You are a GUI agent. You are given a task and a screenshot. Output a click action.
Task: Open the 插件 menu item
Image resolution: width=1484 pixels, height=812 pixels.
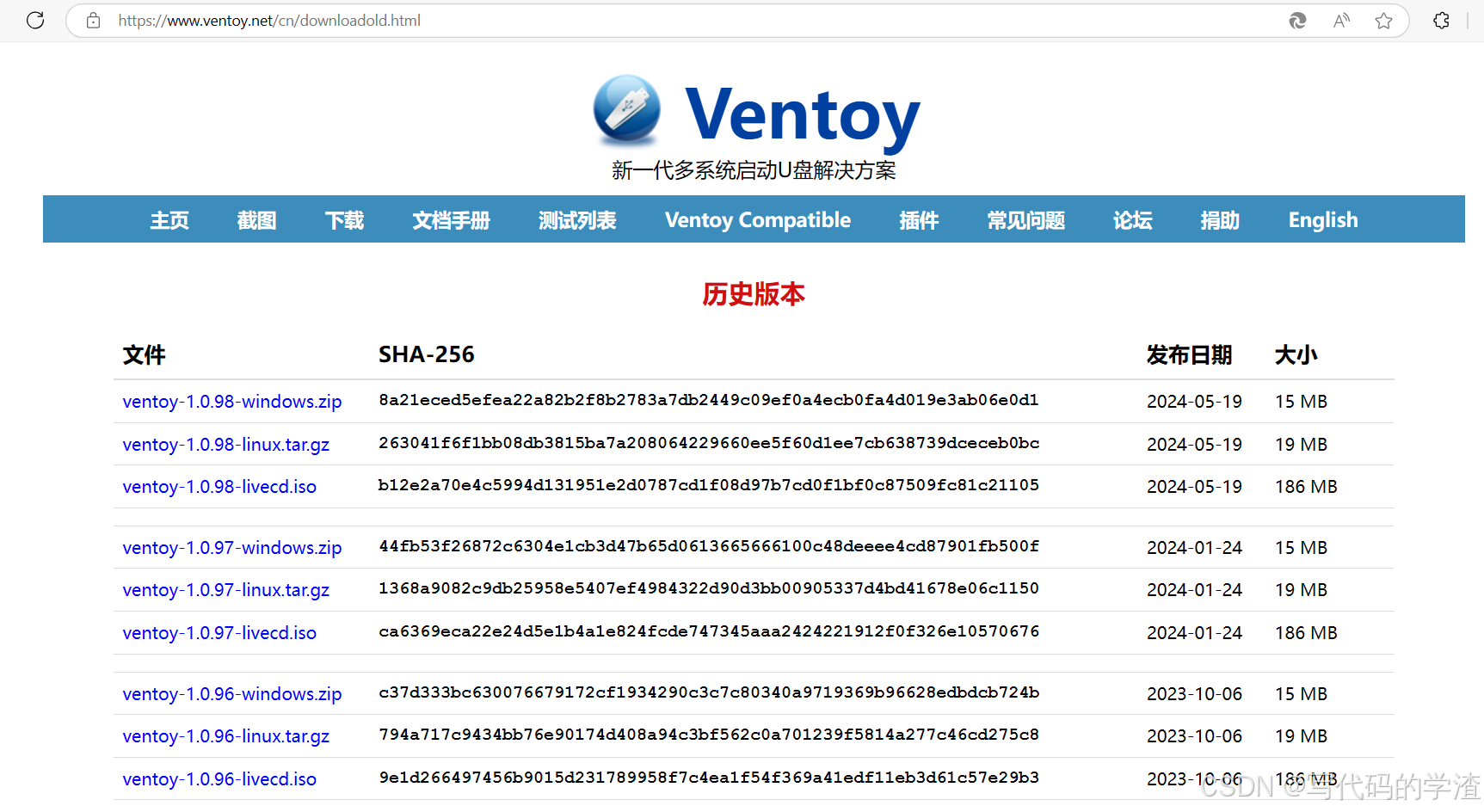pyautogui.click(x=919, y=220)
